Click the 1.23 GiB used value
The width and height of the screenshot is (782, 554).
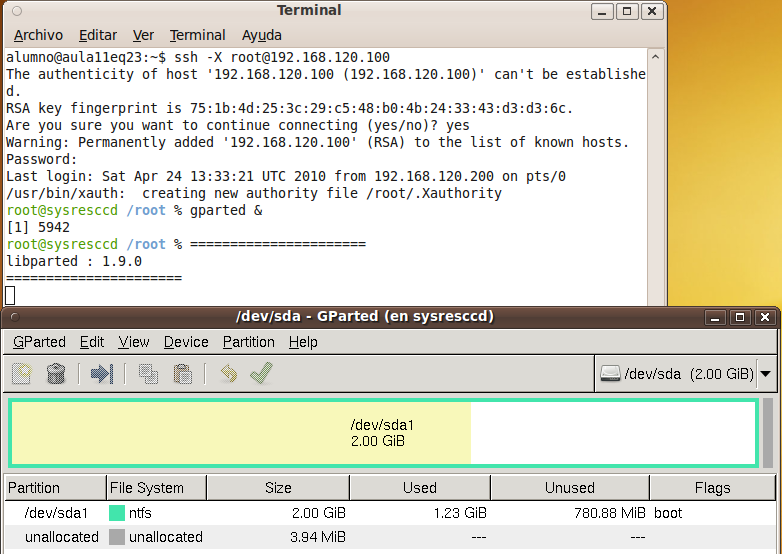[460, 513]
